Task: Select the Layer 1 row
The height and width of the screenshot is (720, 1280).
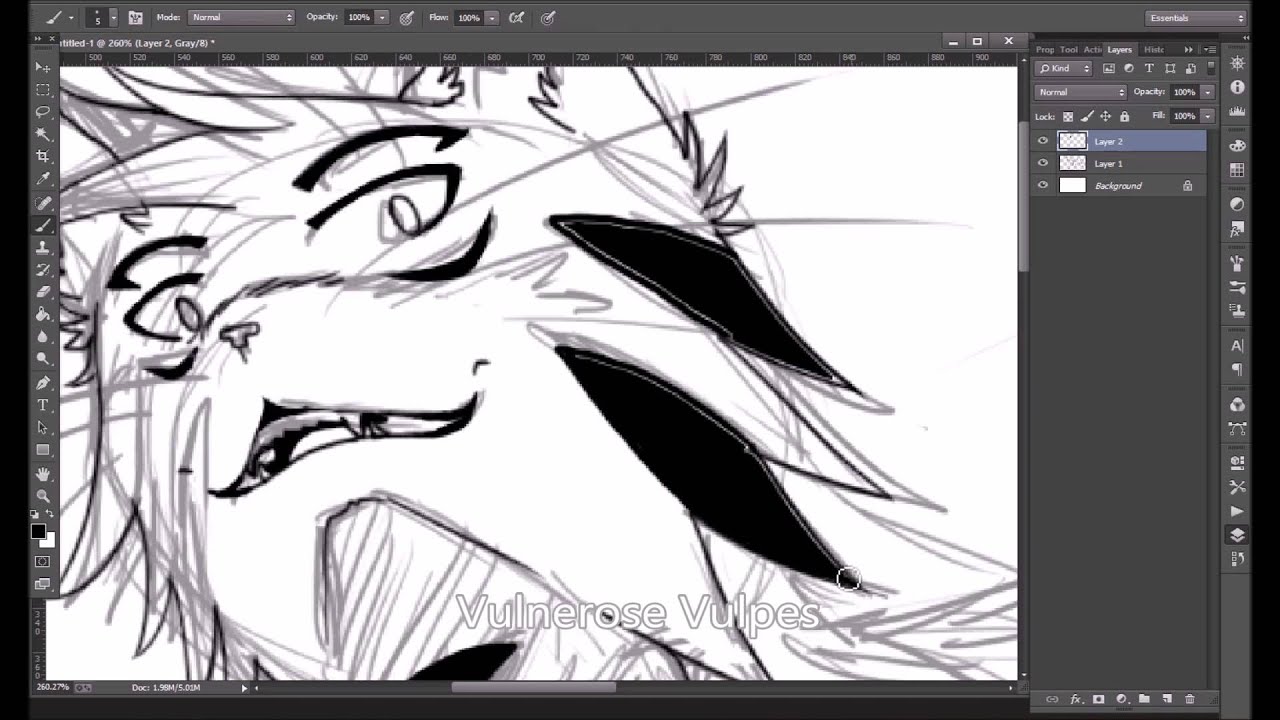Action: pos(1120,163)
